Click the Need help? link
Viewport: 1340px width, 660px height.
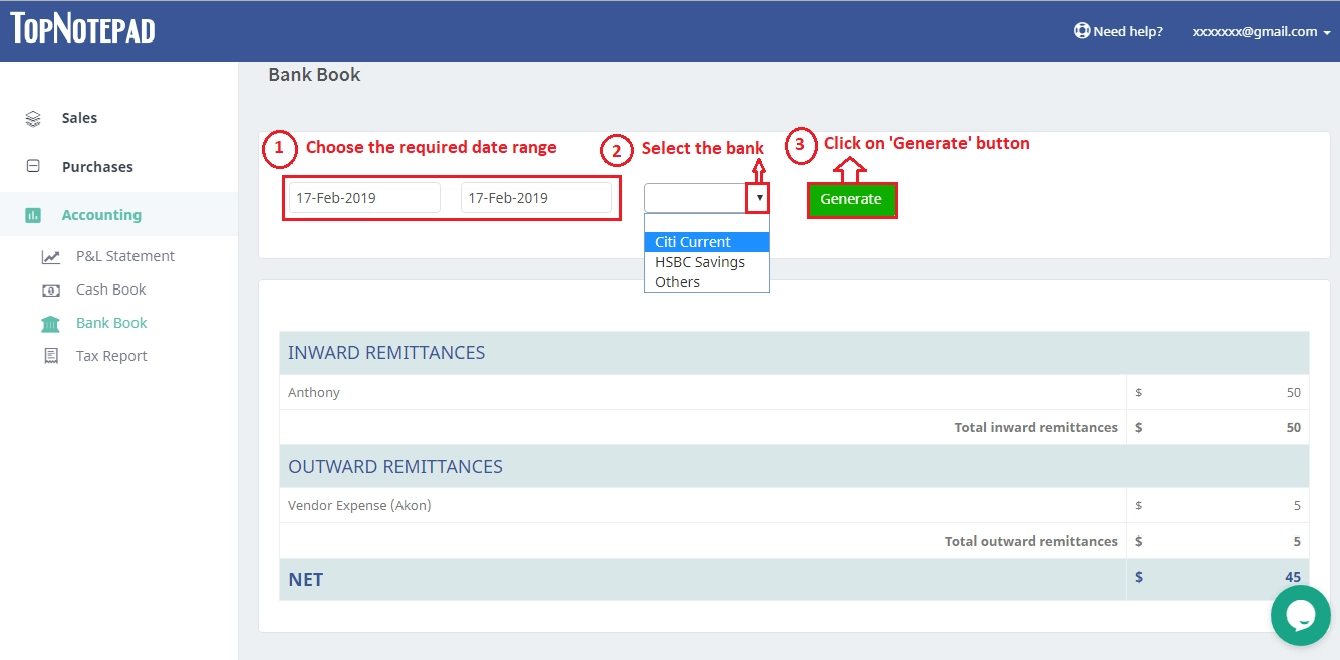point(1128,31)
